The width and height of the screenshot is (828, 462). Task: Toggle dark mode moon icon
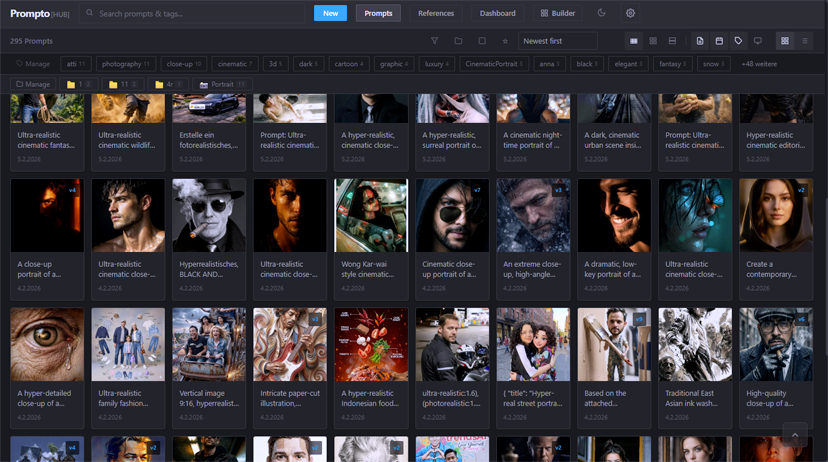(601, 13)
